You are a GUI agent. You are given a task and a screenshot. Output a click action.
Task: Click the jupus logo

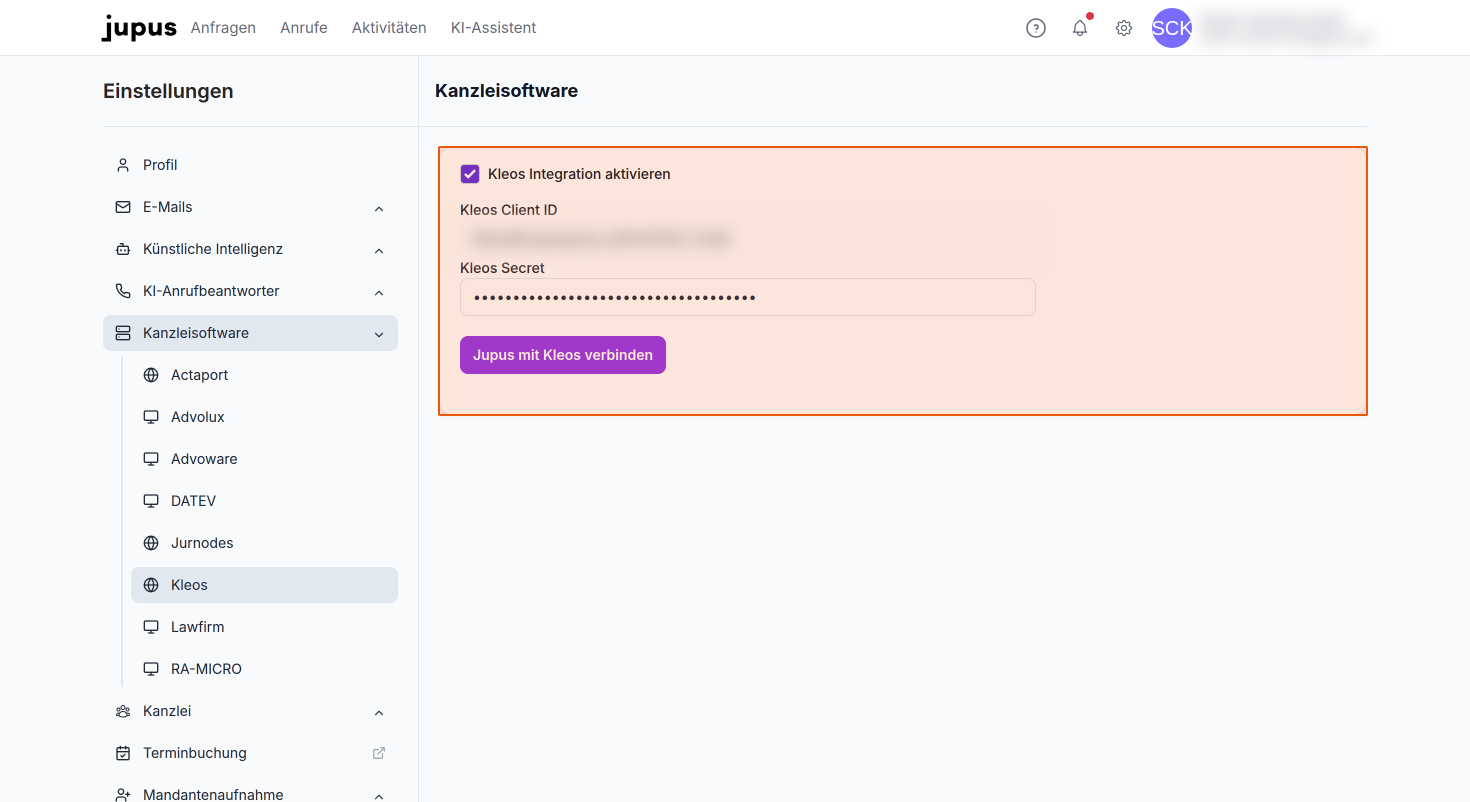coord(139,28)
